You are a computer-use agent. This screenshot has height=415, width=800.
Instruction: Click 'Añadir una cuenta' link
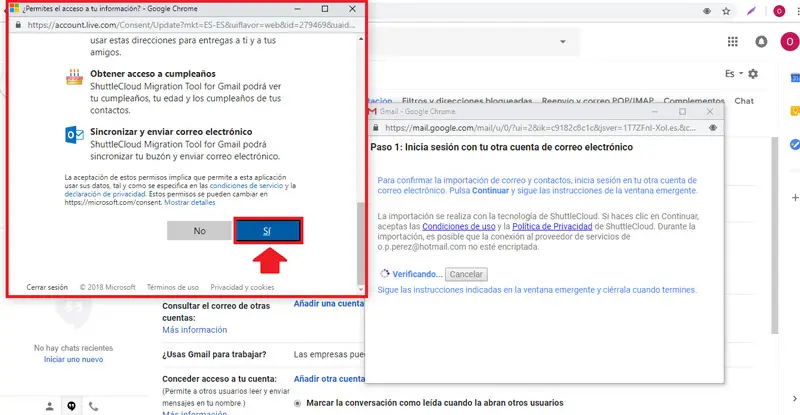(x=329, y=304)
